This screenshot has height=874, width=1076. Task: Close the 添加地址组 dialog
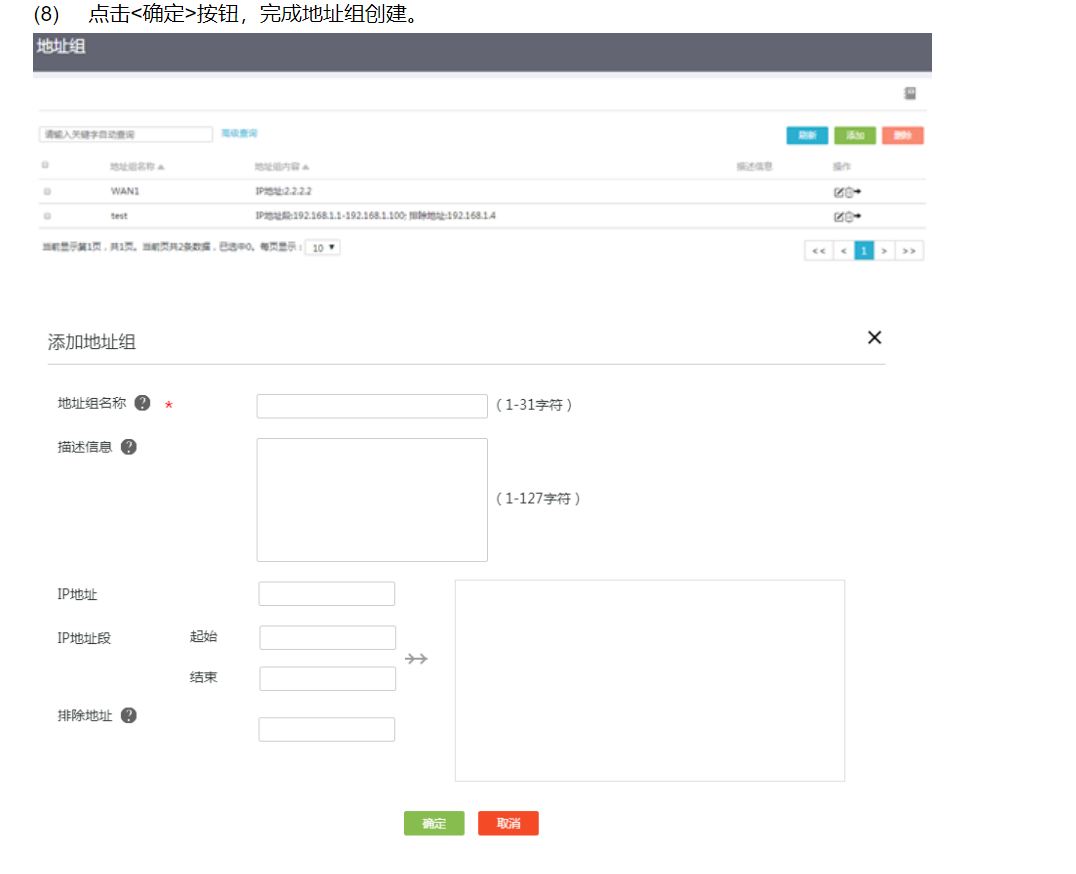tap(874, 338)
